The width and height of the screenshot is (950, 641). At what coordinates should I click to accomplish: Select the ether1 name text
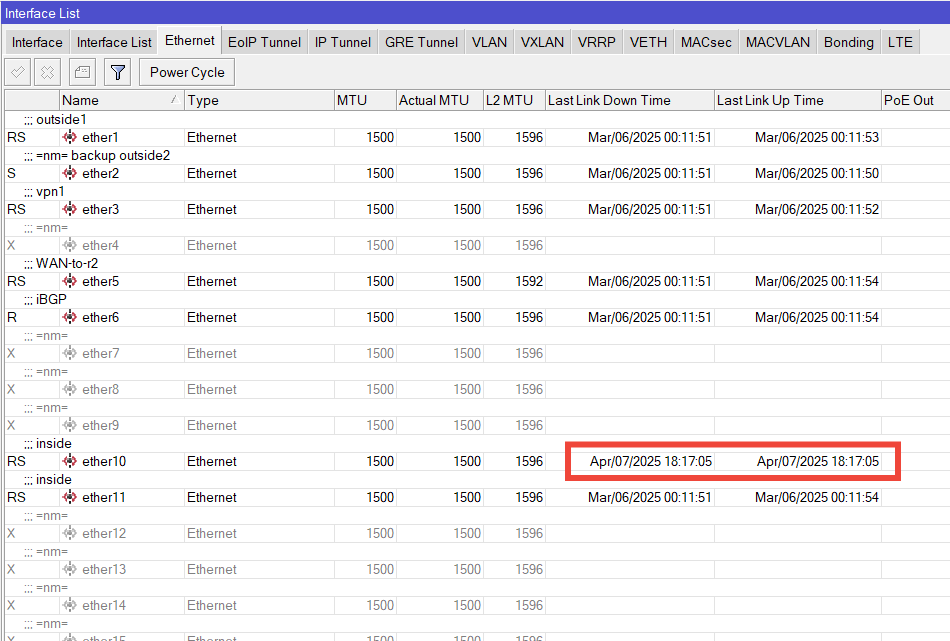point(101,138)
